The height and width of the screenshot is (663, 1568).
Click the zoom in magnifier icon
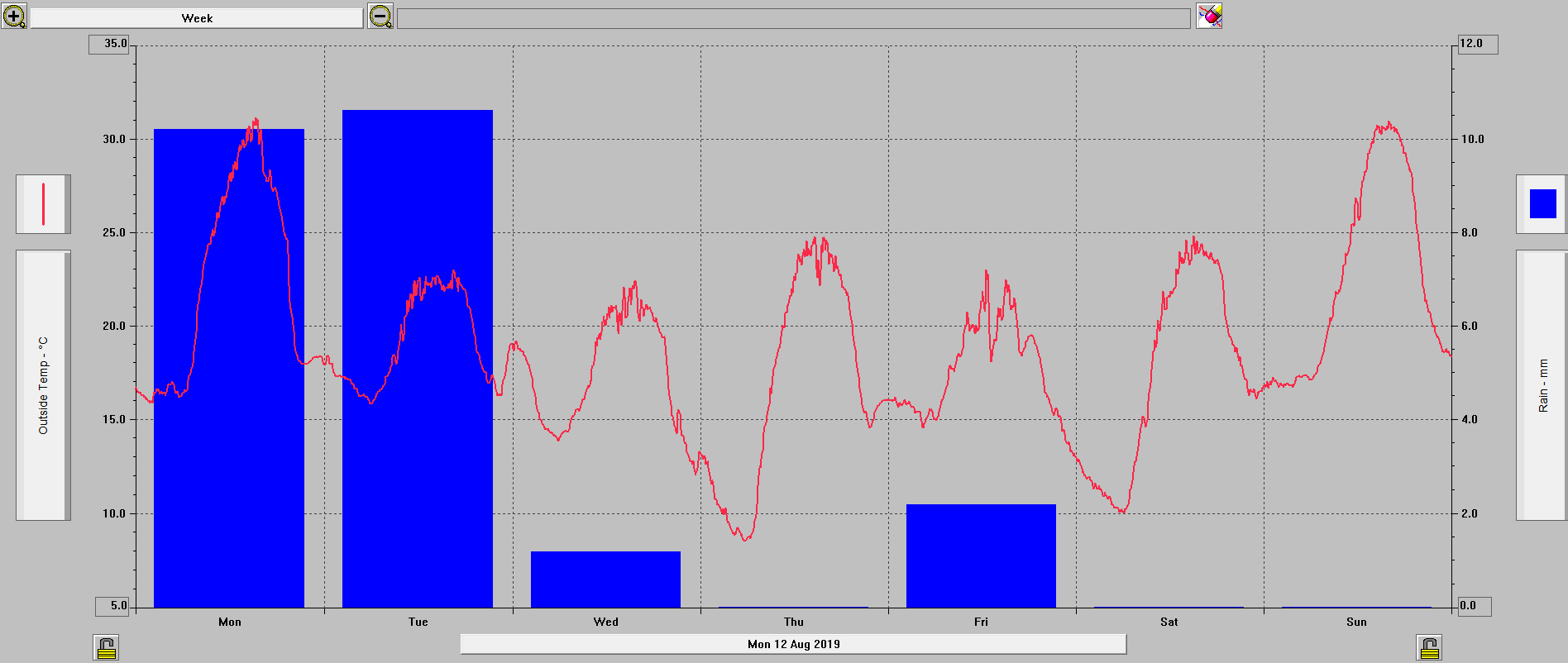click(x=13, y=16)
